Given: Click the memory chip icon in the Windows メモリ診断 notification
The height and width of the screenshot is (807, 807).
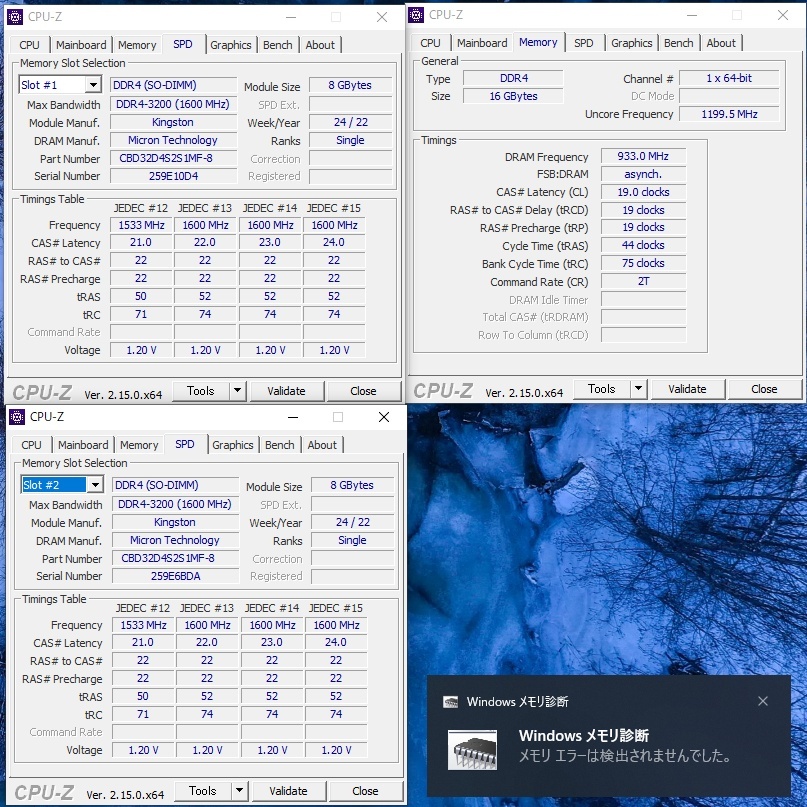Looking at the screenshot, I should click(x=472, y=752).
